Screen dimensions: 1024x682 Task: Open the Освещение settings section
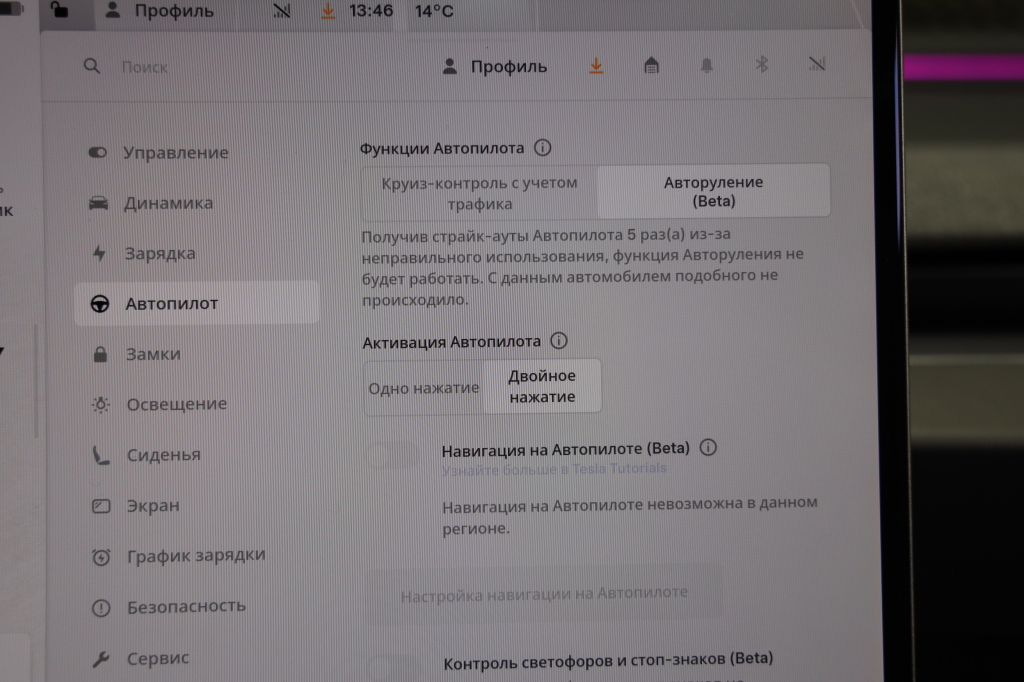(x=176, y=404)
